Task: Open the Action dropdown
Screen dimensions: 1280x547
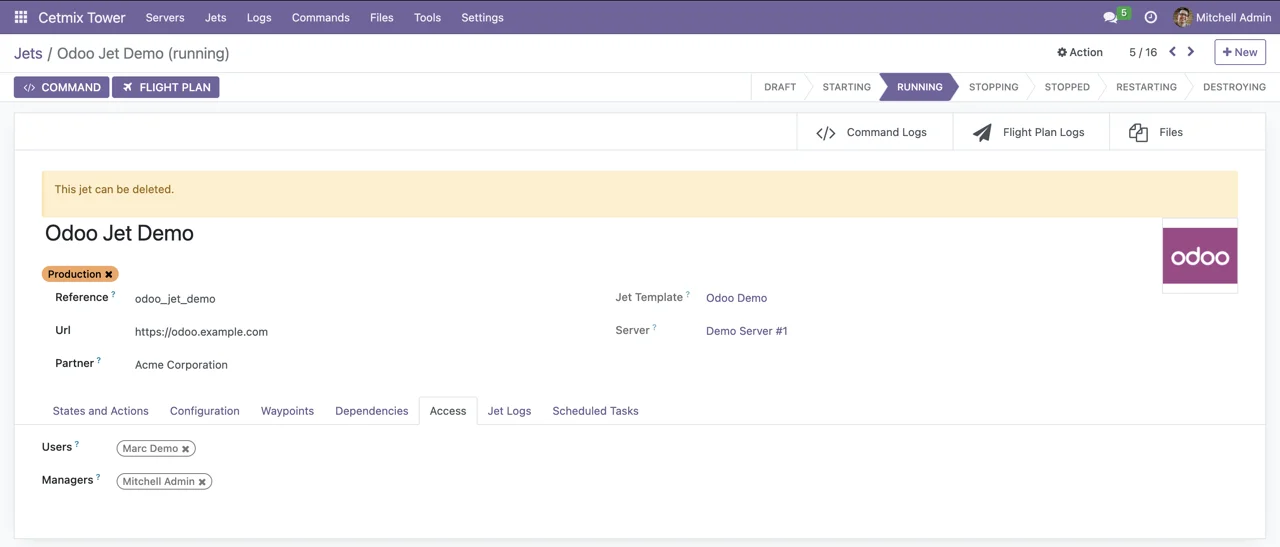Action: tap(1080, 52)
